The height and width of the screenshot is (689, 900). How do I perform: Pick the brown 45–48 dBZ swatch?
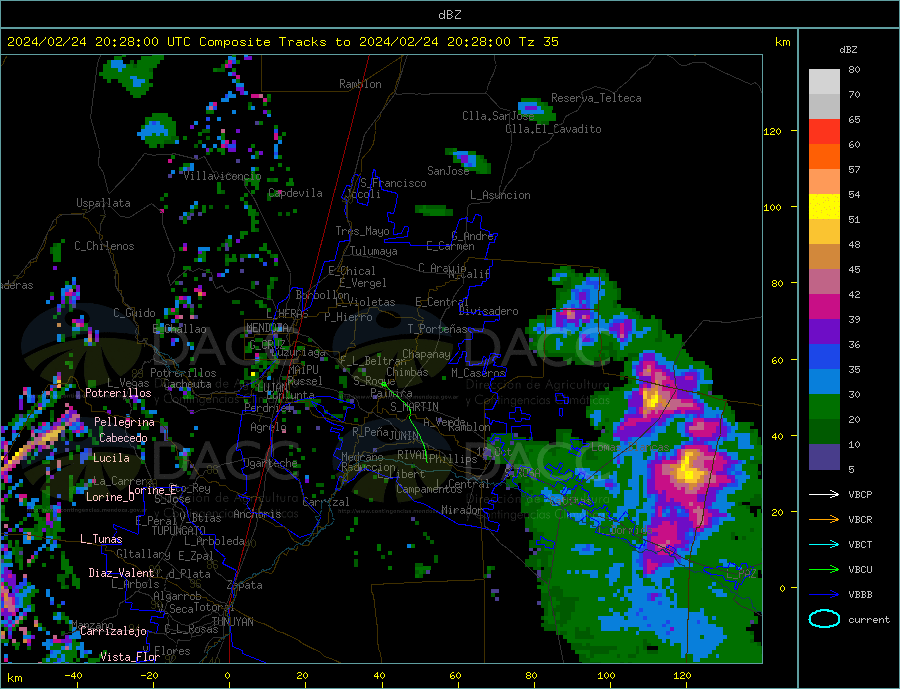point(824,257)
